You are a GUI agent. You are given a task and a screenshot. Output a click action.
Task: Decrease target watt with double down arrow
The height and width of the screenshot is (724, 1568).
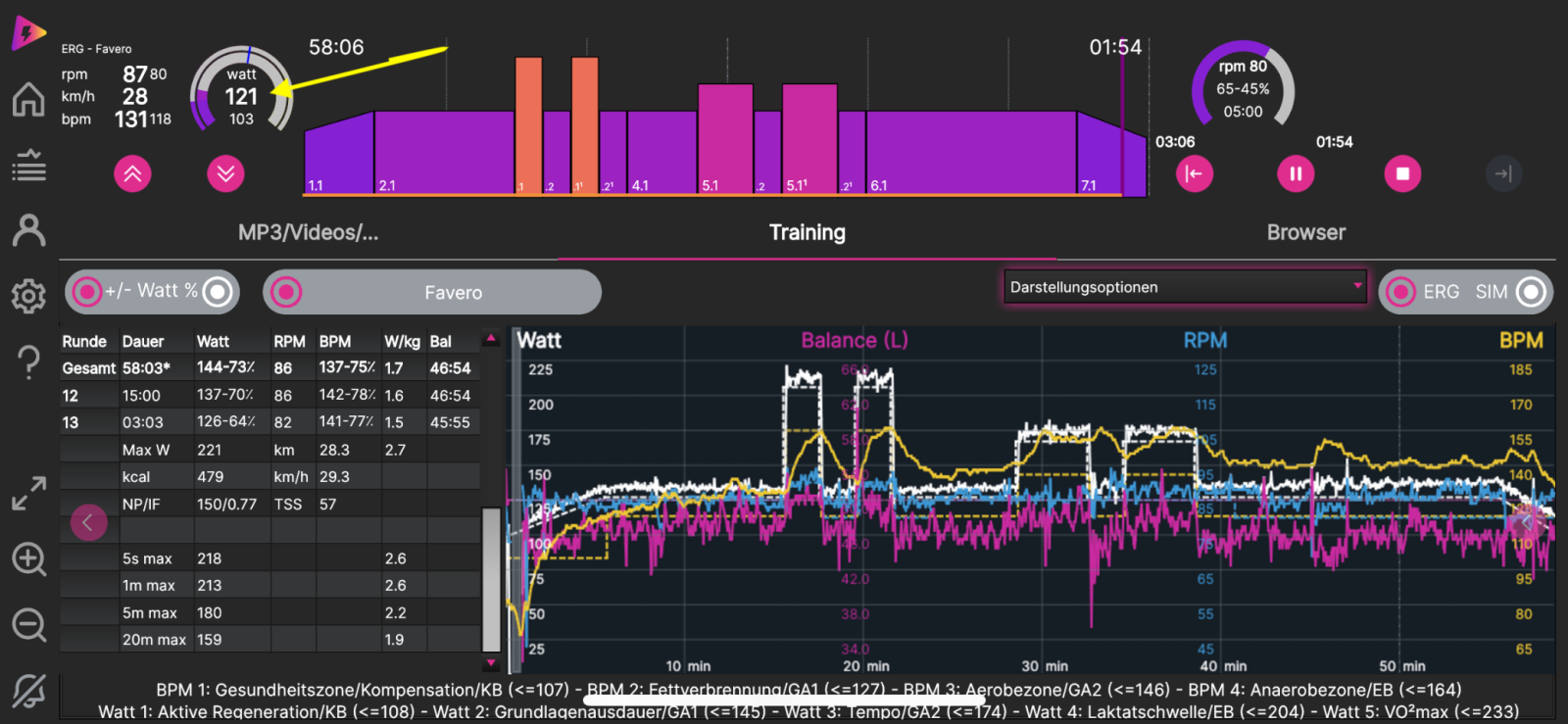[225, 173]
